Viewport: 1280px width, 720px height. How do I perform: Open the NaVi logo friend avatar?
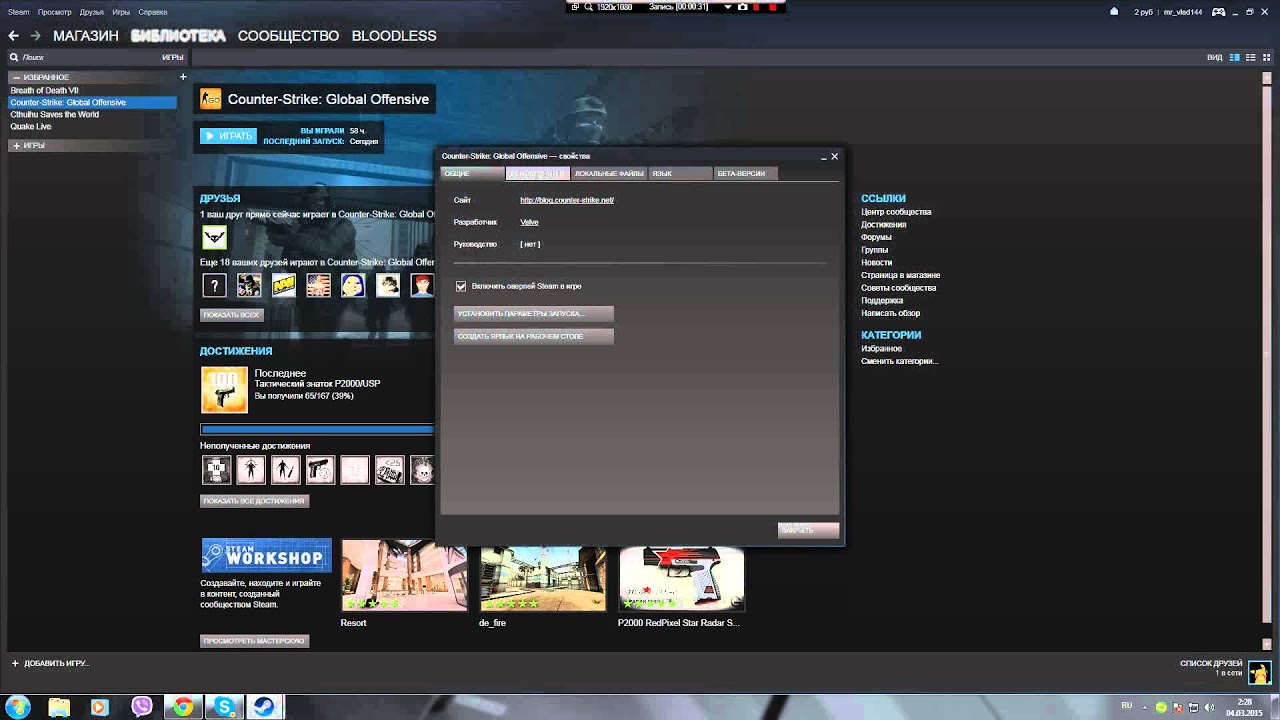284,285
